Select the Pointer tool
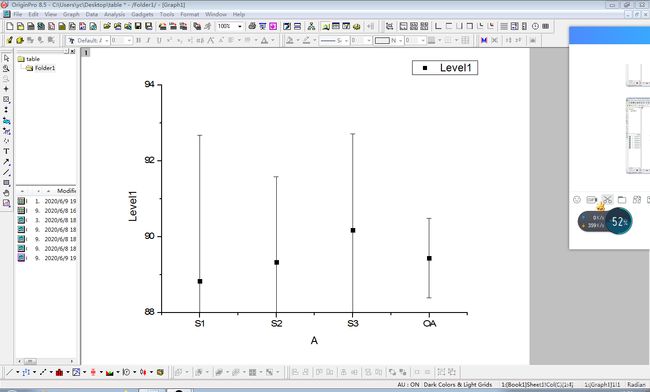650x392 pixels. click(x=6, y=58)
